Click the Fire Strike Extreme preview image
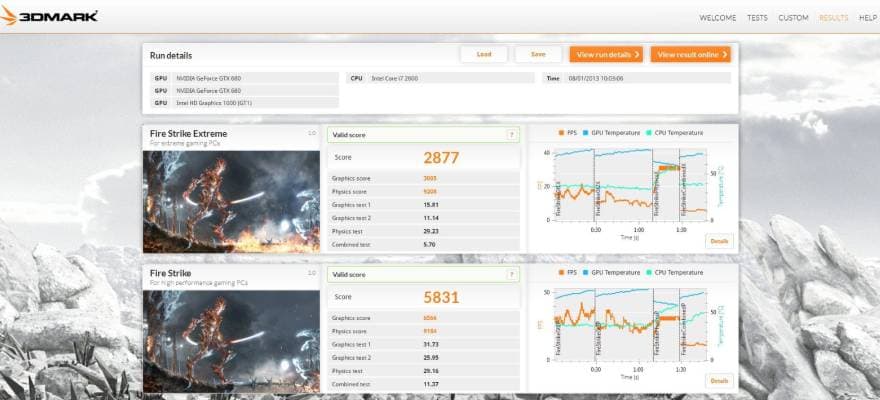This screenshot has height=400, width=880. coord(231,202)
